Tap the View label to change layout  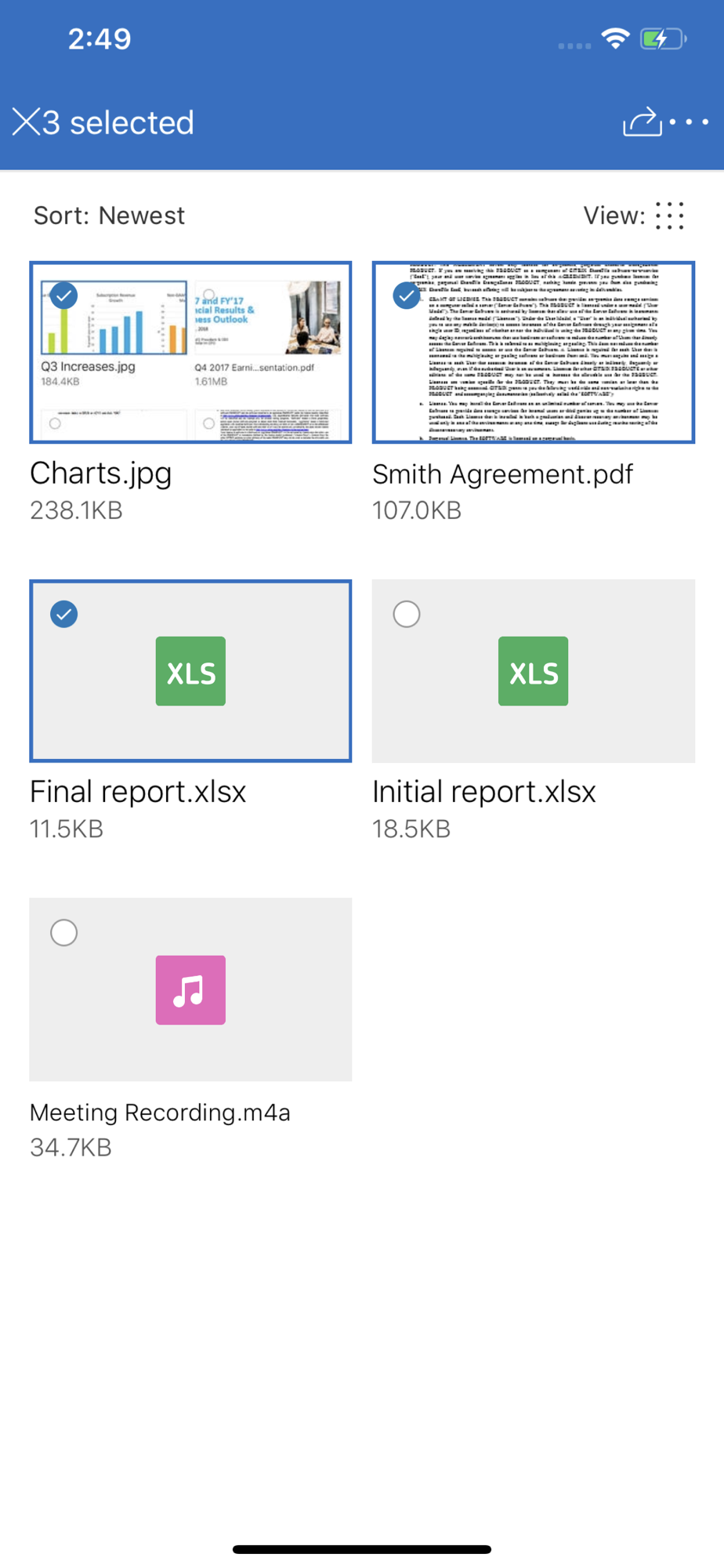tap(614, 216)
